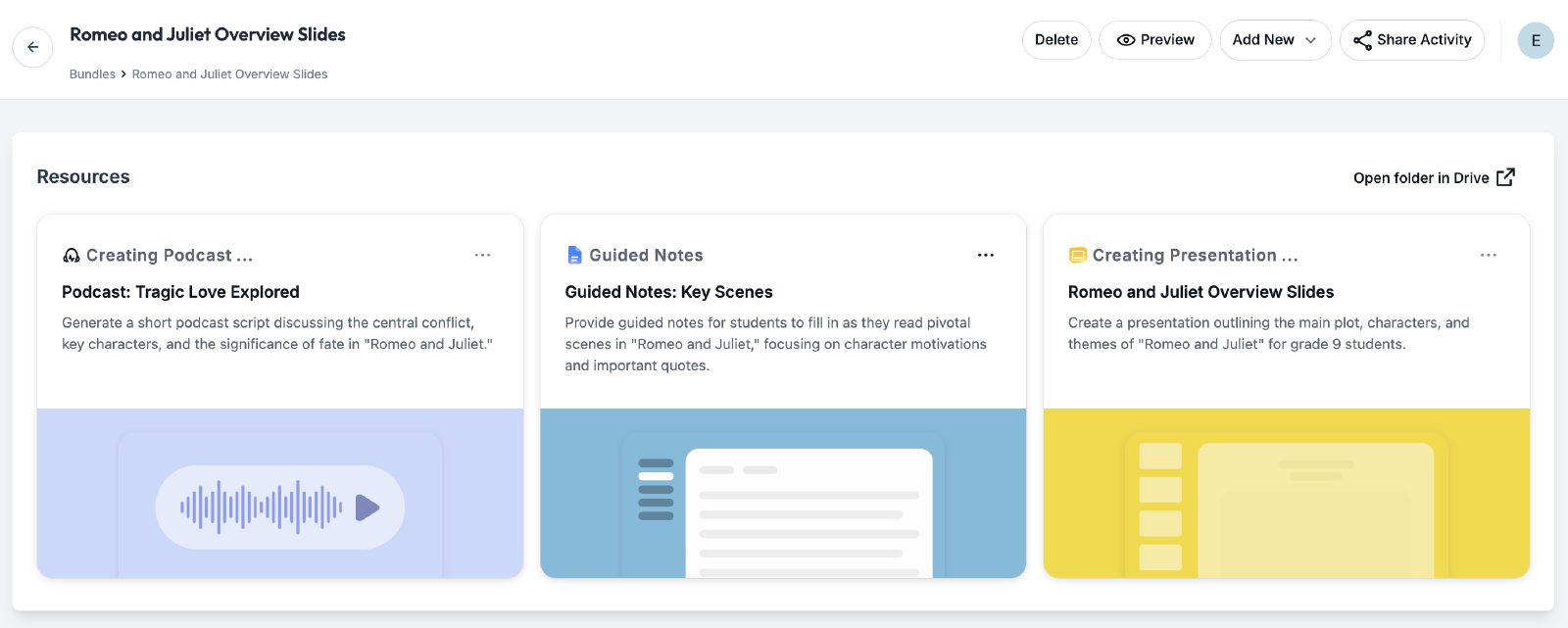
Task: Open the Podcast card three-dot menu
Action: pos(482,255)
